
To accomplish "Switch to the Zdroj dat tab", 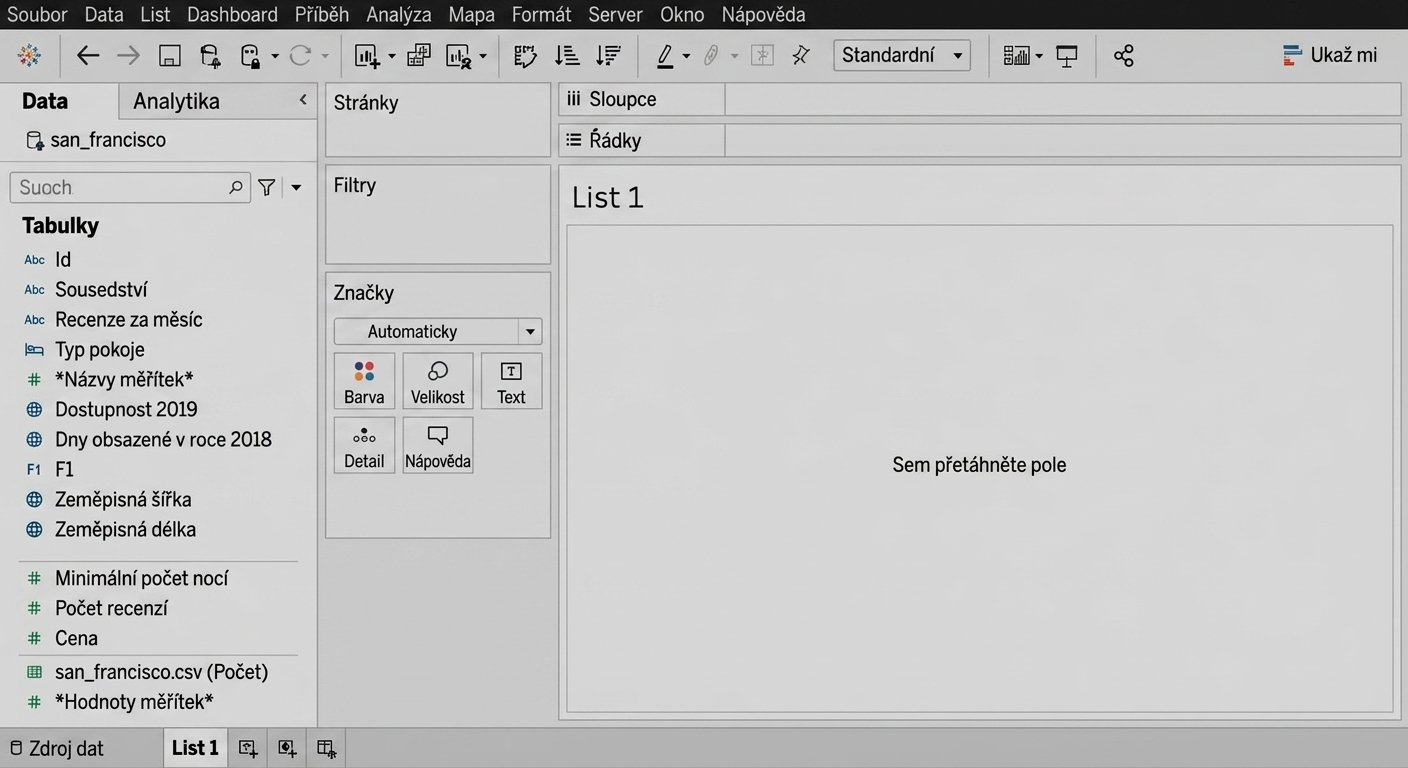I will (x=57, y=748).
